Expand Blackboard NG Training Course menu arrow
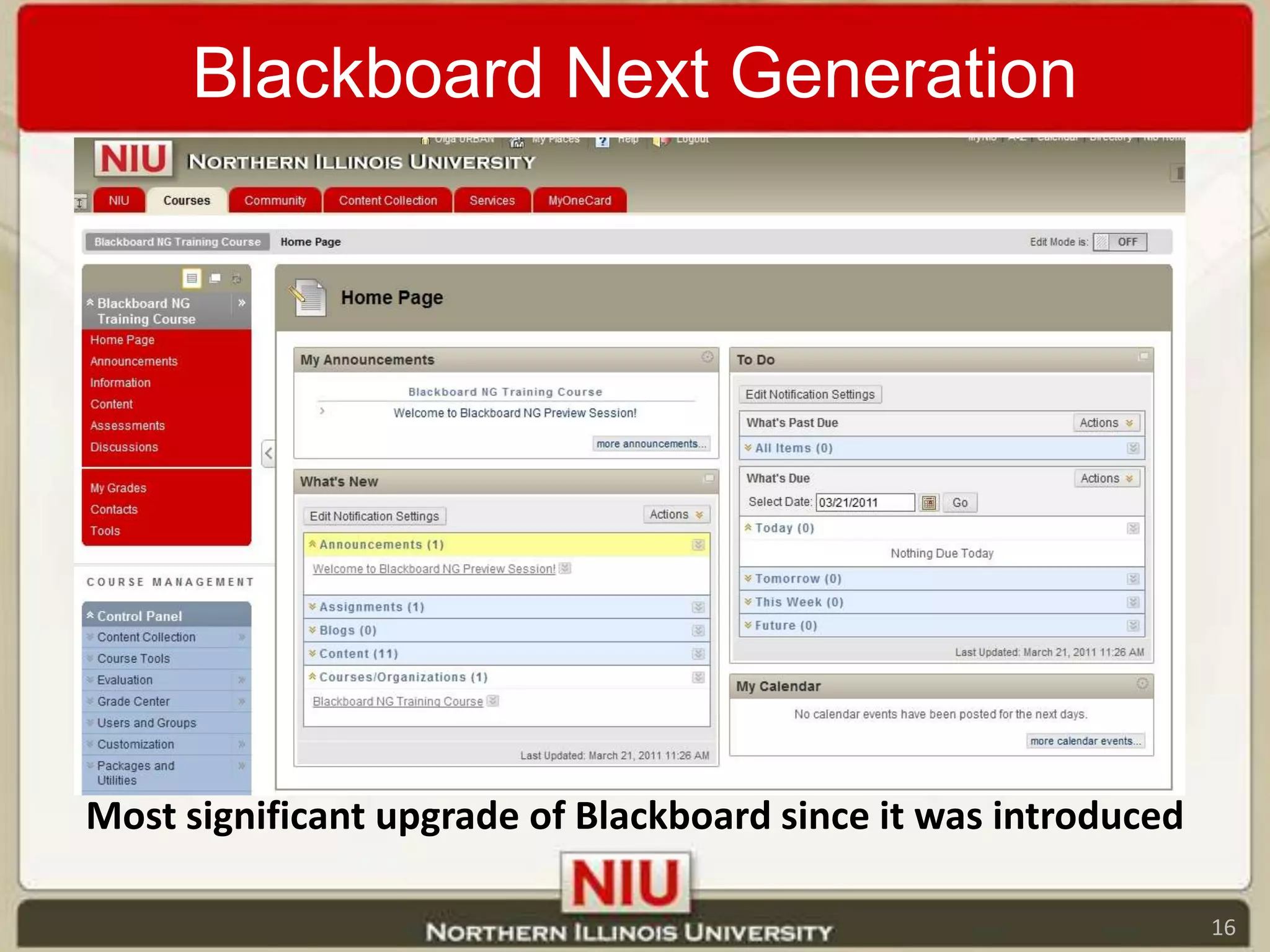The image size is (1270, 952). (242, 303)
